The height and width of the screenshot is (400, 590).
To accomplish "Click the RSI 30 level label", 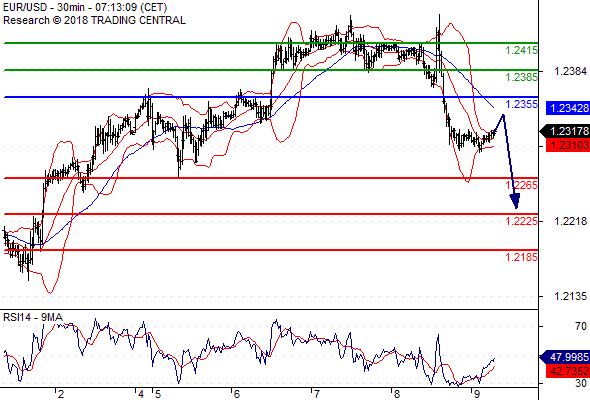I will [581, 383].
